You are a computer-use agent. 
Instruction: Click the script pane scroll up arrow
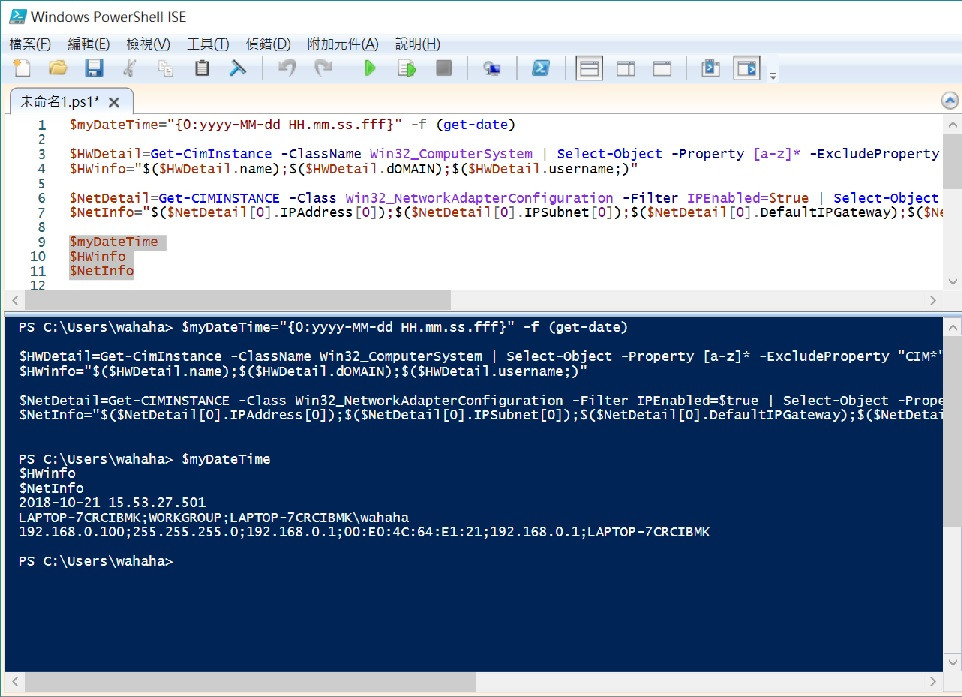point(952,125)
